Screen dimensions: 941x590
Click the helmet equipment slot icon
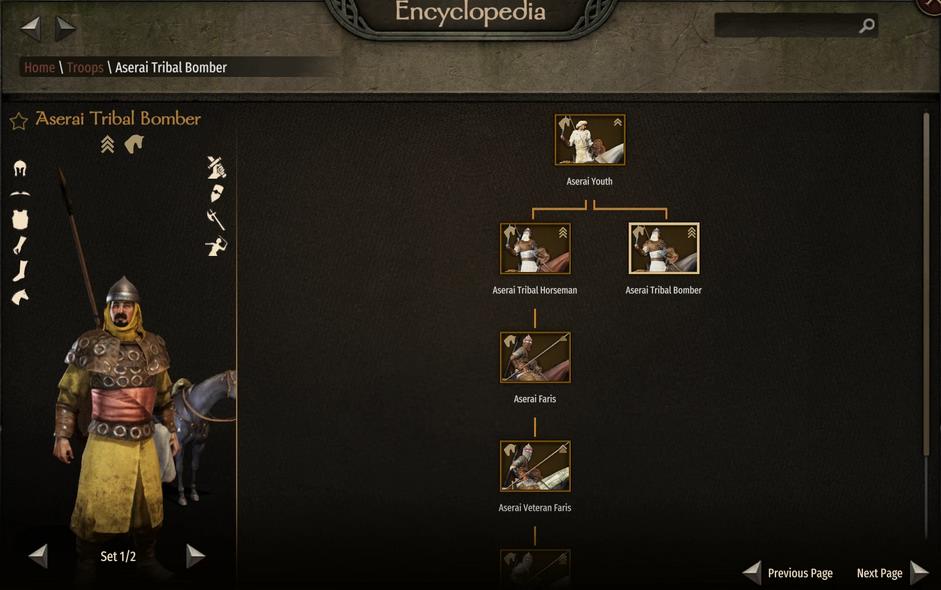pos(20,168)
